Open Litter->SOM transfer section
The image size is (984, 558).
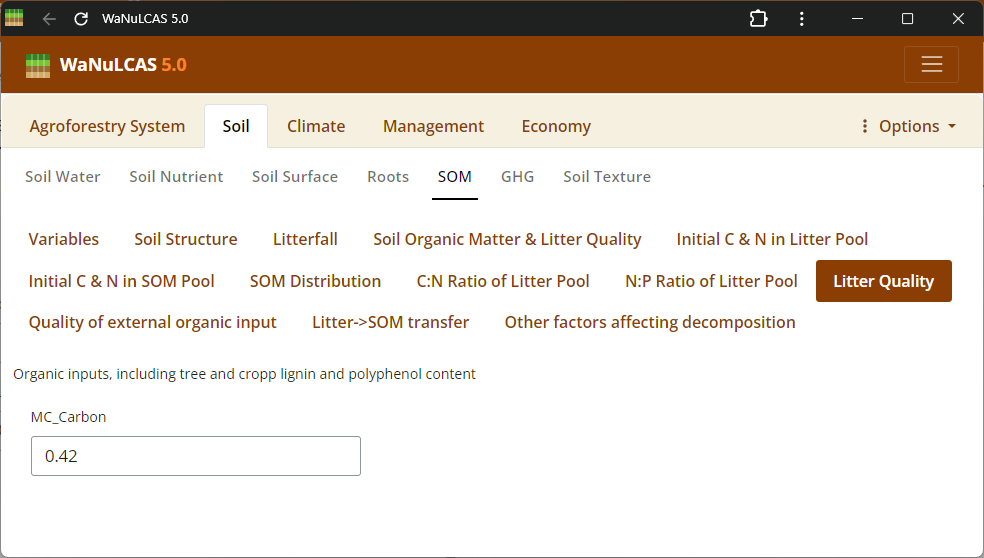click(x=390, y=322)
